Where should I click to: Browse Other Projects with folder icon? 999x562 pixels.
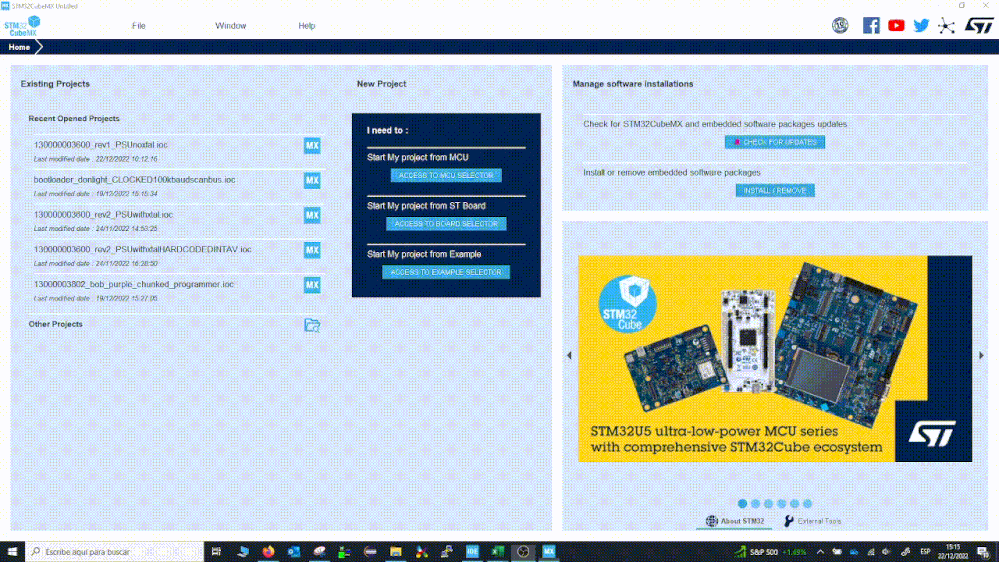click(312, 325)
